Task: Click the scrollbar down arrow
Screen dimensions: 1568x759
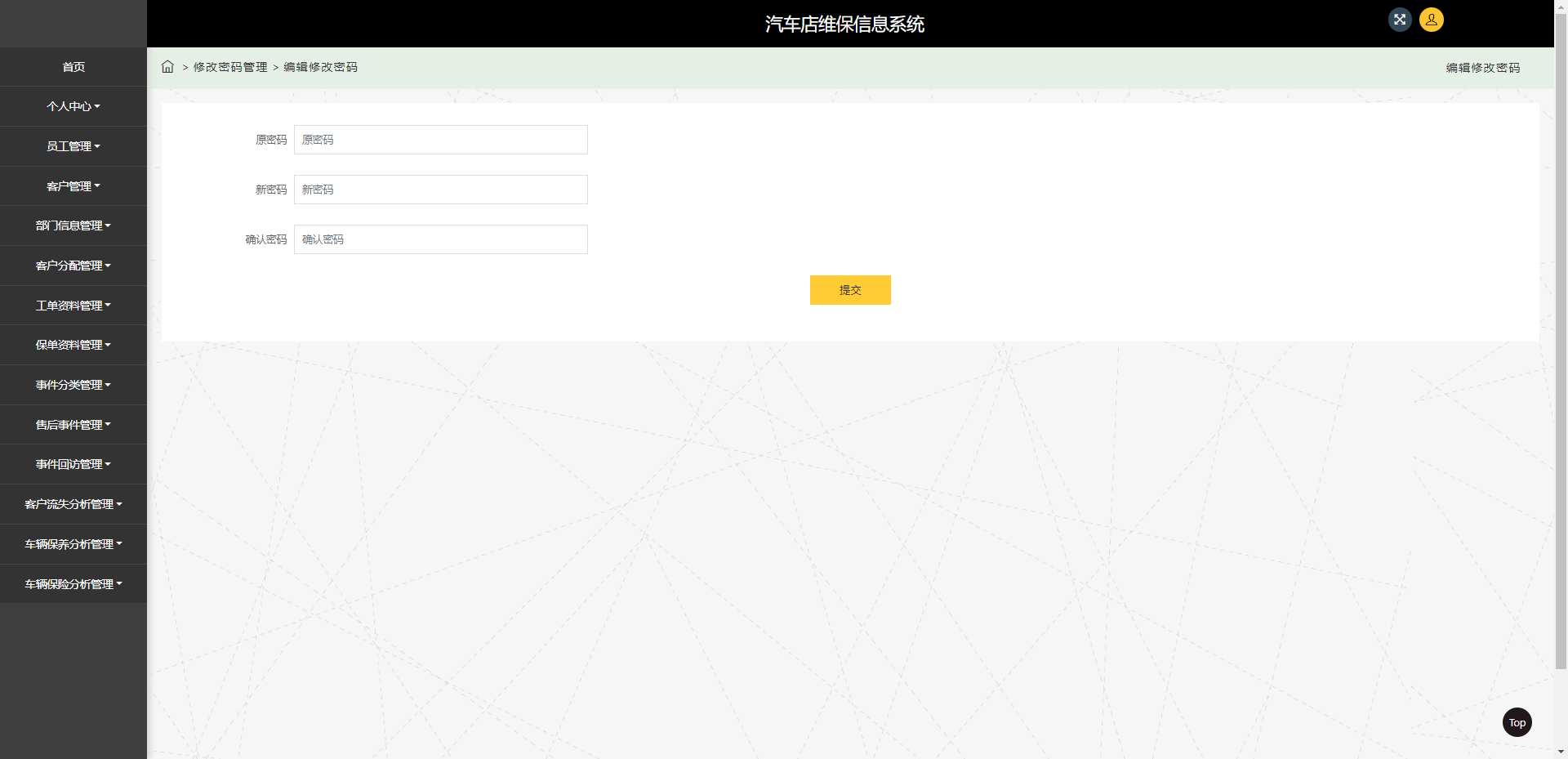Action: pos(1561,752)
